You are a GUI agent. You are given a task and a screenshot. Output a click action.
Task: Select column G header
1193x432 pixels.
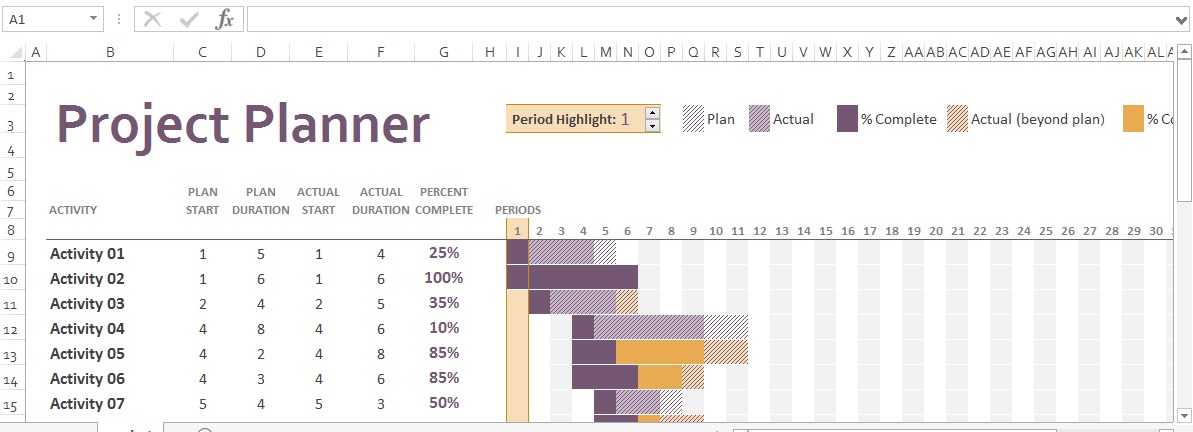[444, 52]
